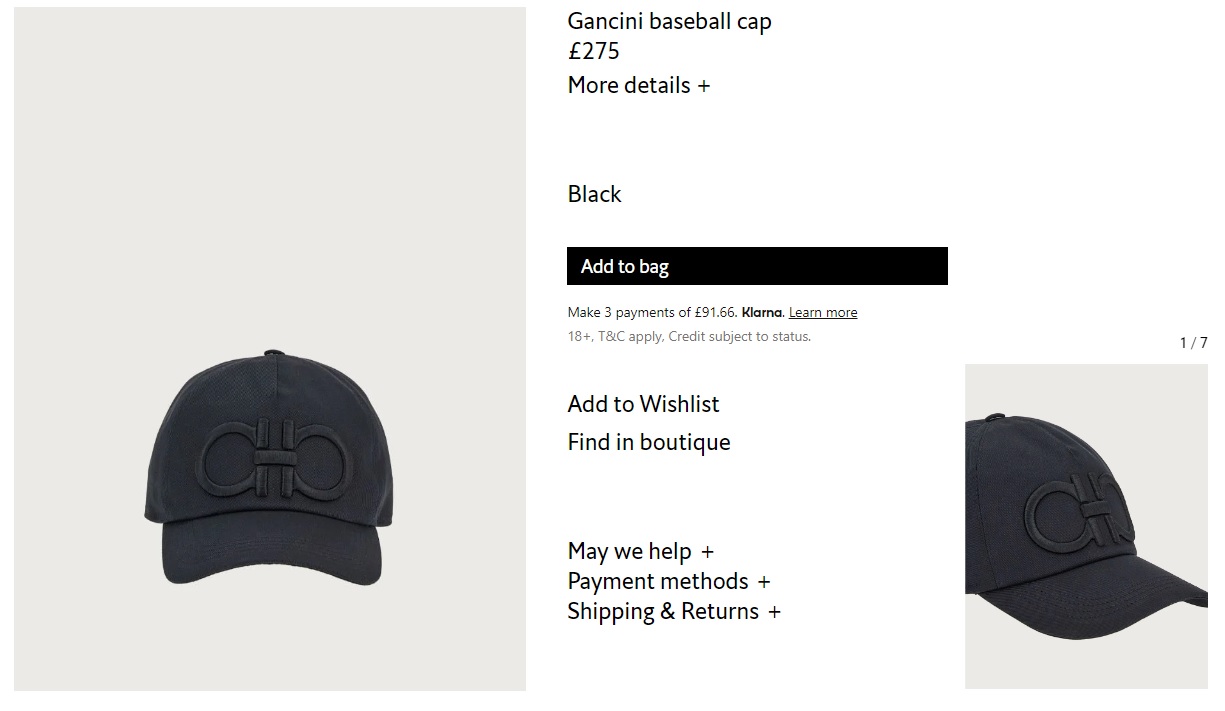
Task: Click the 18+, T&C apply notice
Action: pyautogui.click(x=689, y=337)
